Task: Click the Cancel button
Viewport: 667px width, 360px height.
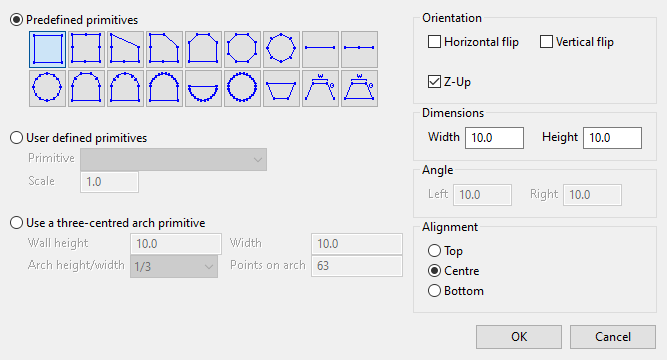Action: pyautogui.click(x=613, y=337)
